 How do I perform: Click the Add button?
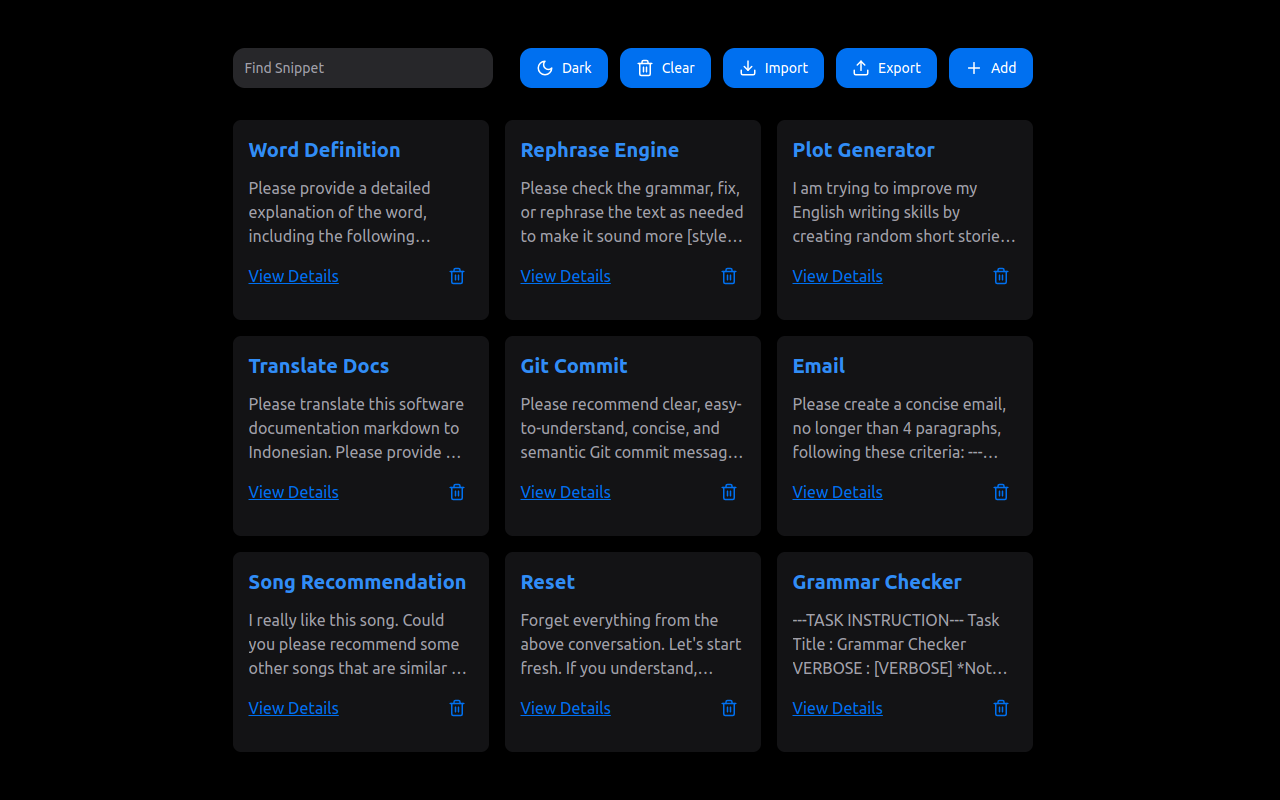tap(991, 68)
